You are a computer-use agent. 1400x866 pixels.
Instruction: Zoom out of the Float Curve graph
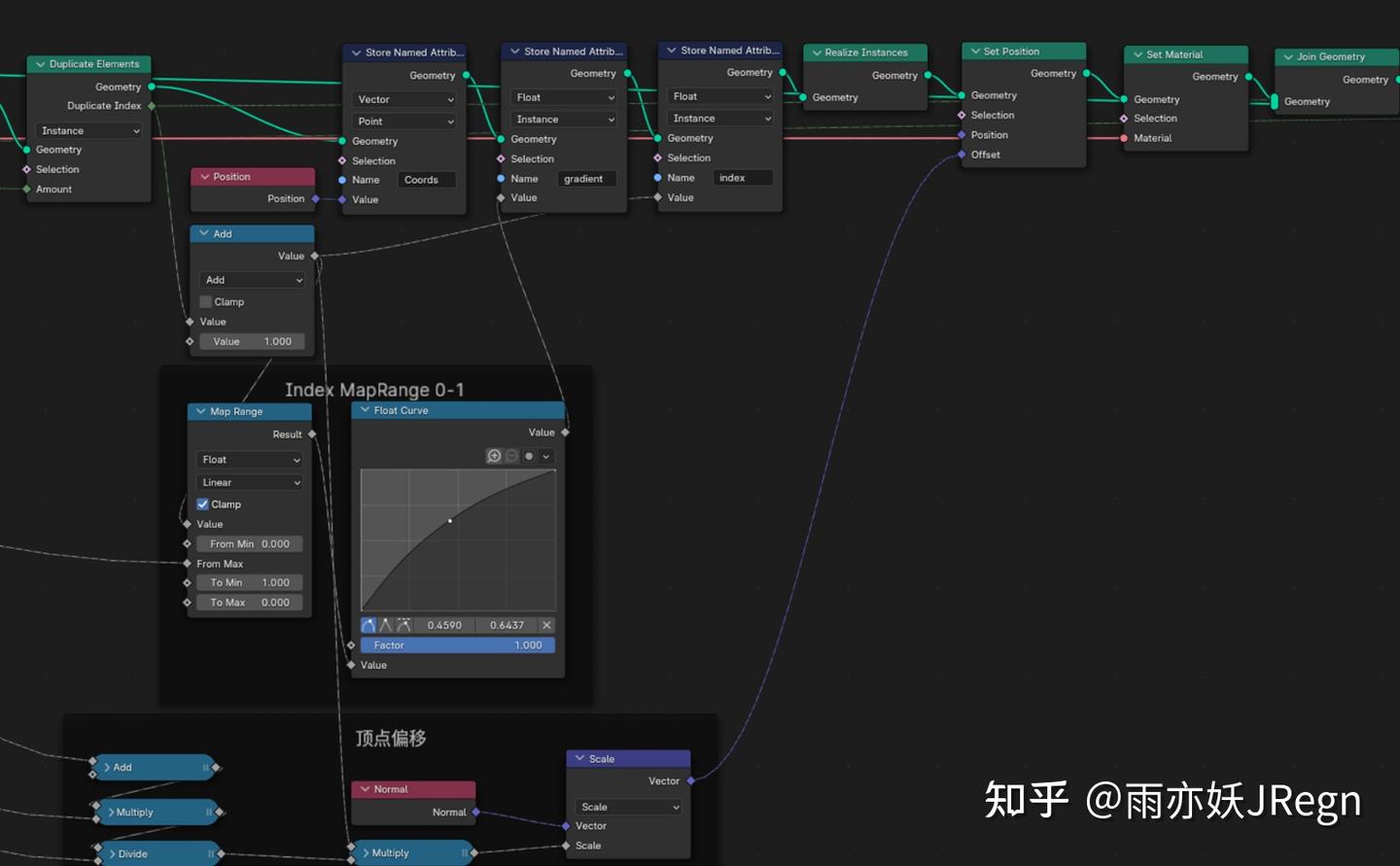click(509, 456)
